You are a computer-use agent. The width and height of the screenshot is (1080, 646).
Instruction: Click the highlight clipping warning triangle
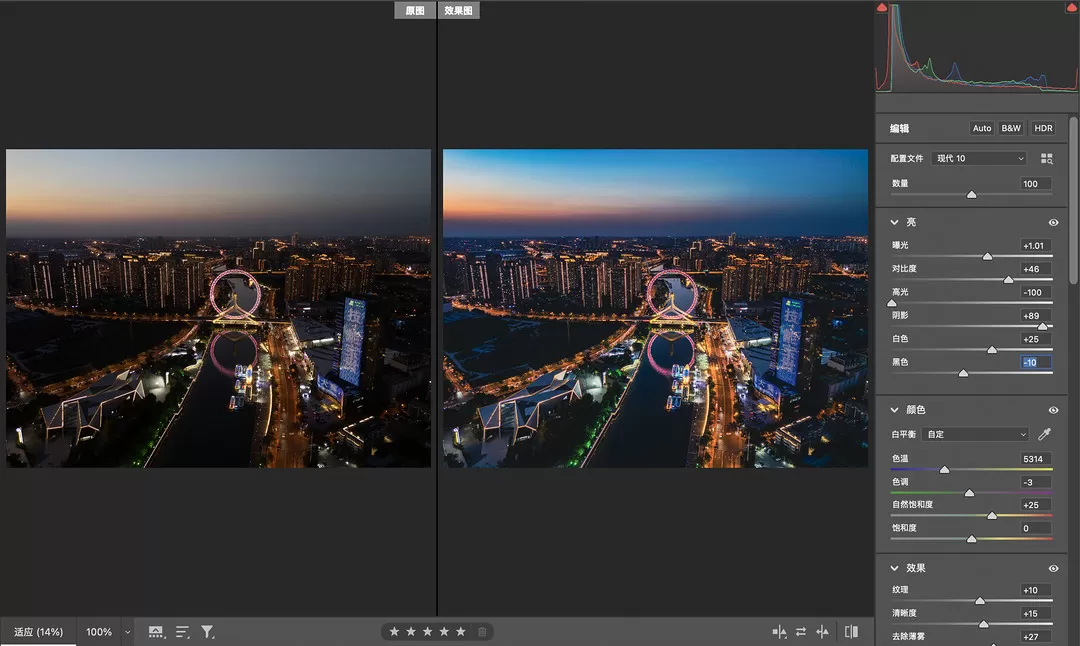[x=1071, y=8]
